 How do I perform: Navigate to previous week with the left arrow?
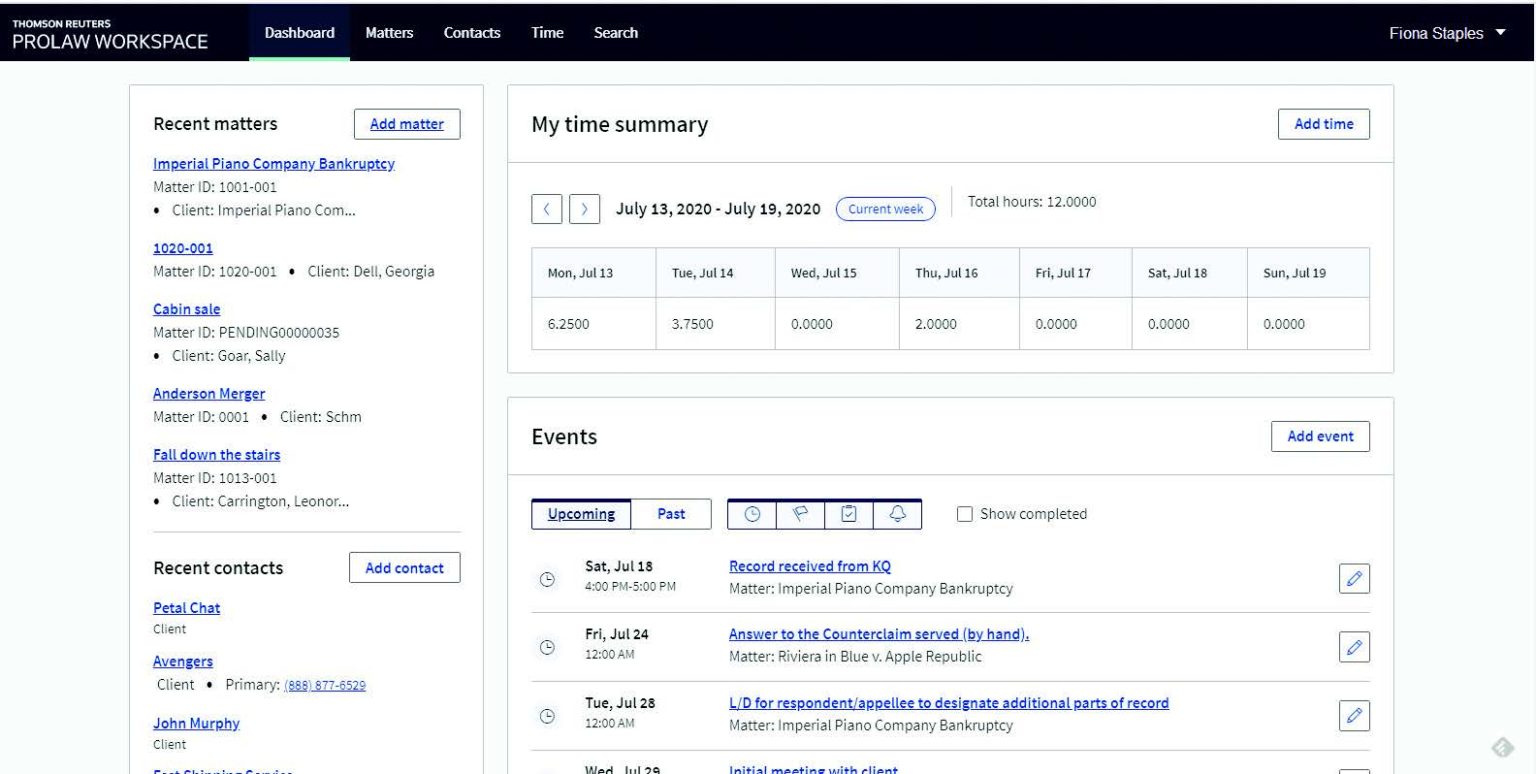point(548,209)
